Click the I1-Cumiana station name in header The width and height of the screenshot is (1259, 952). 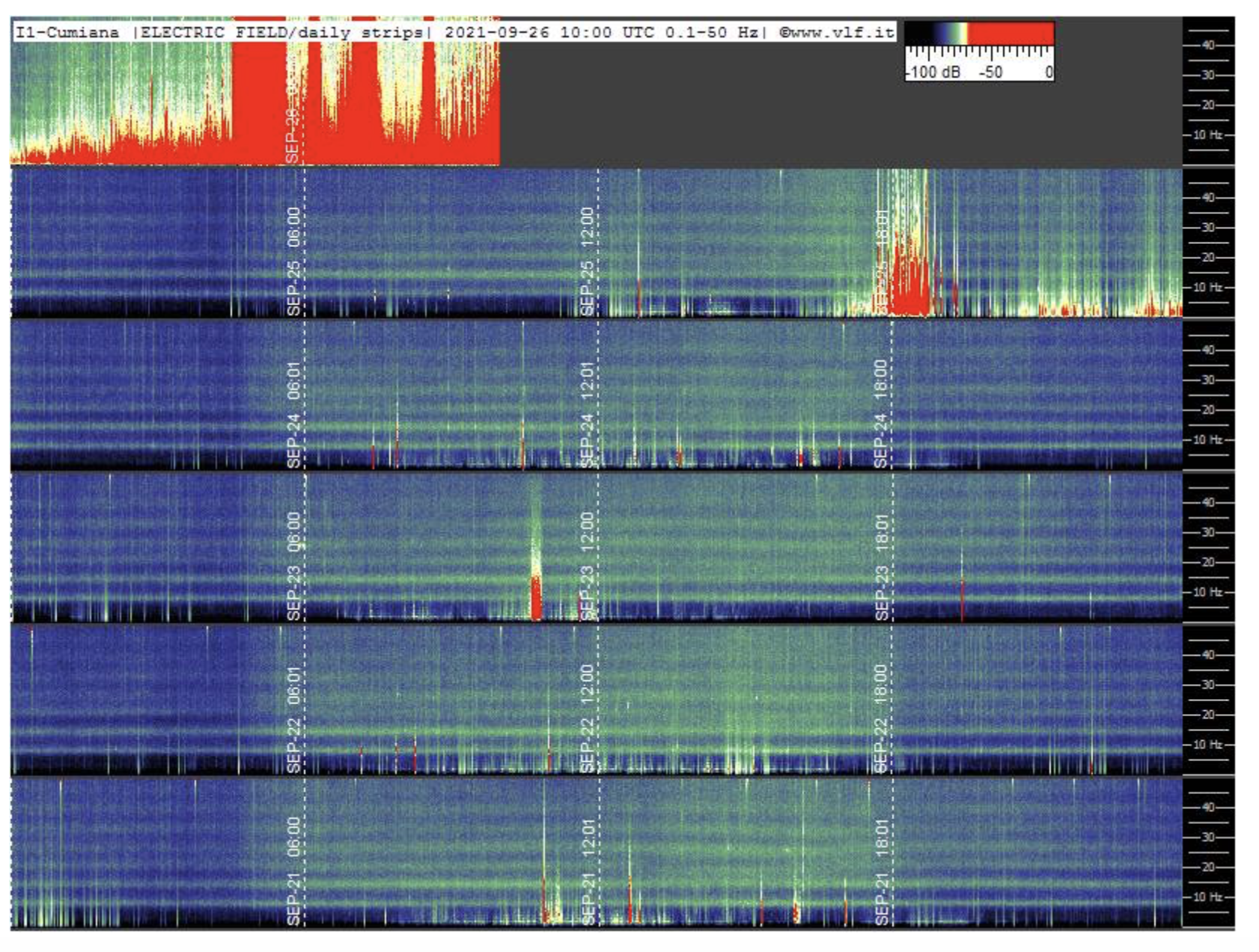(67, 32)
